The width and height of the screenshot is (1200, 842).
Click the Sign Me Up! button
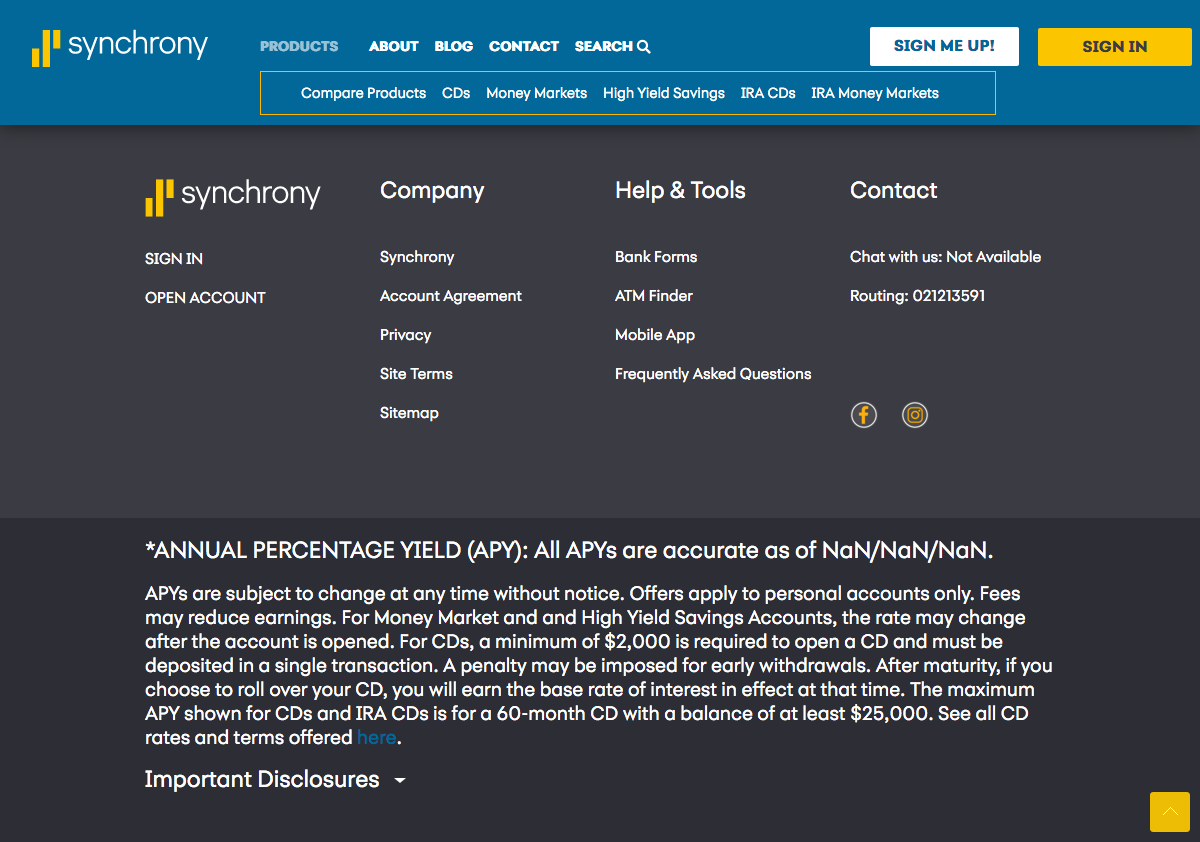944,46
